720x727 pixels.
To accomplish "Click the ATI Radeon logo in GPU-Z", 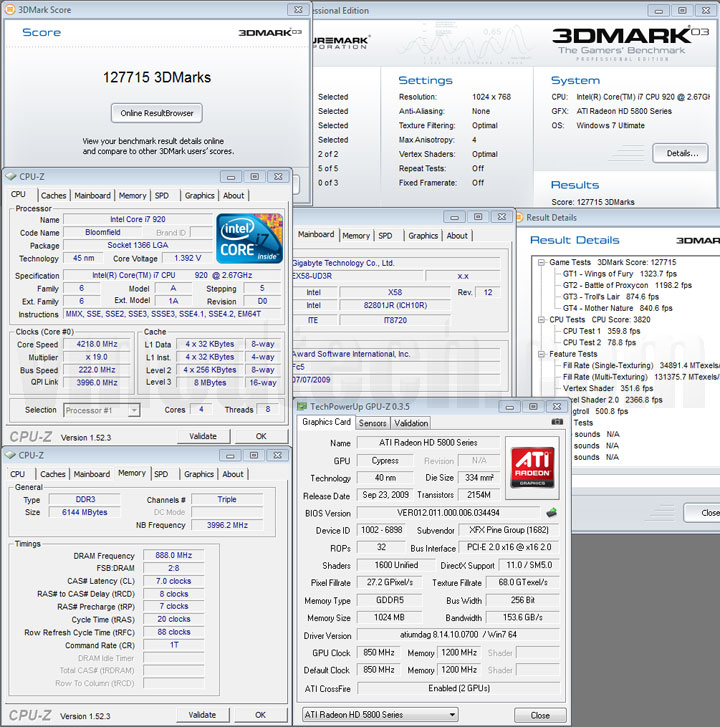I will coord(532,467).
